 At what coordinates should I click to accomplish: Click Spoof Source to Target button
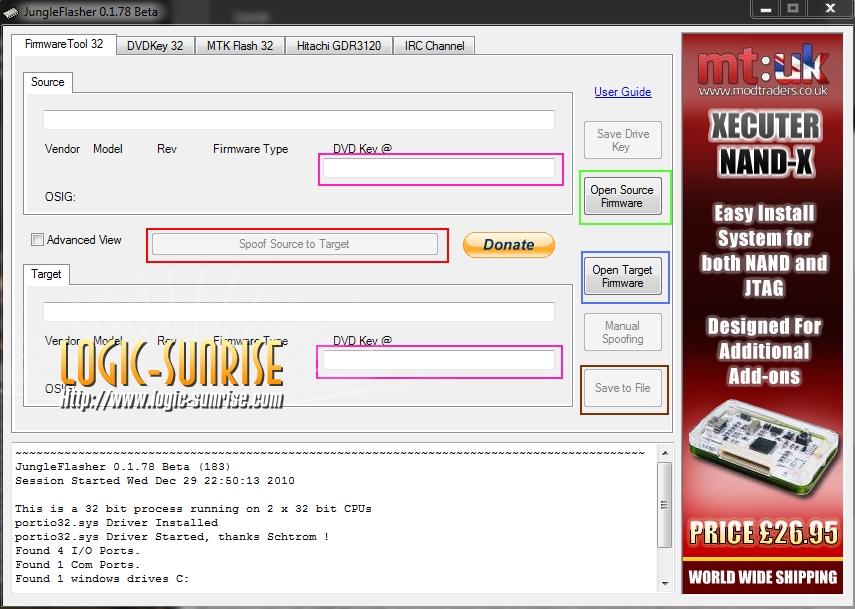coord(294,244)
